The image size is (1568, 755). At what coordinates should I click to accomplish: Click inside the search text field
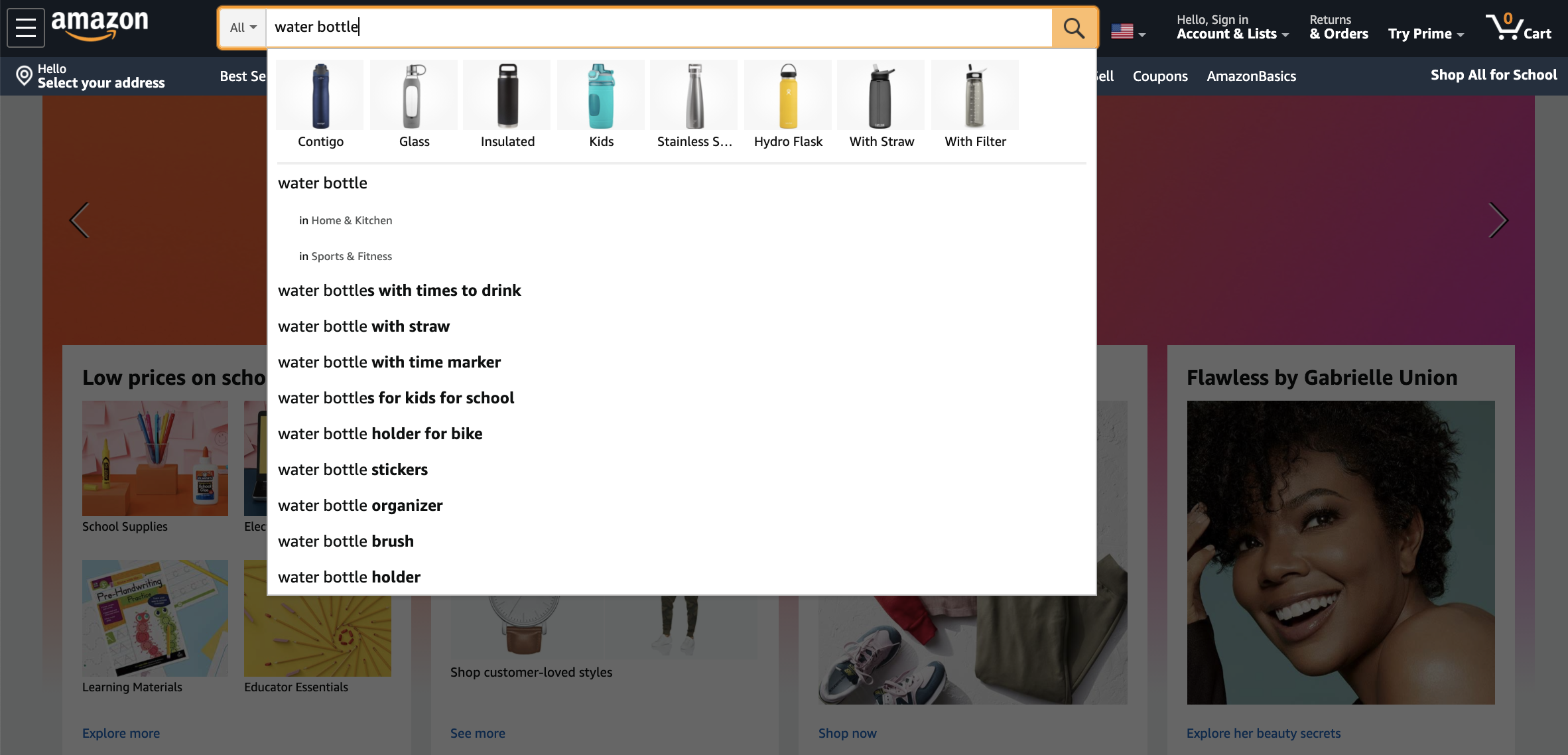tap(659, 28)
